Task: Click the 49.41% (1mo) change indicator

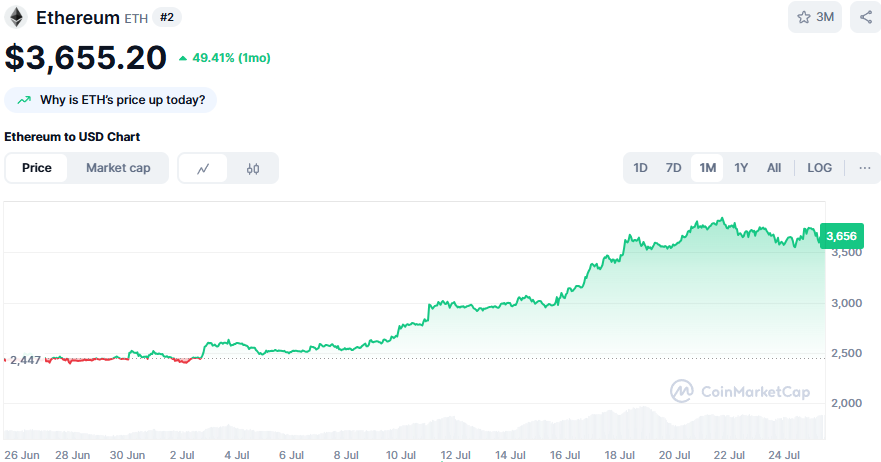Action: tap(224, 58)
